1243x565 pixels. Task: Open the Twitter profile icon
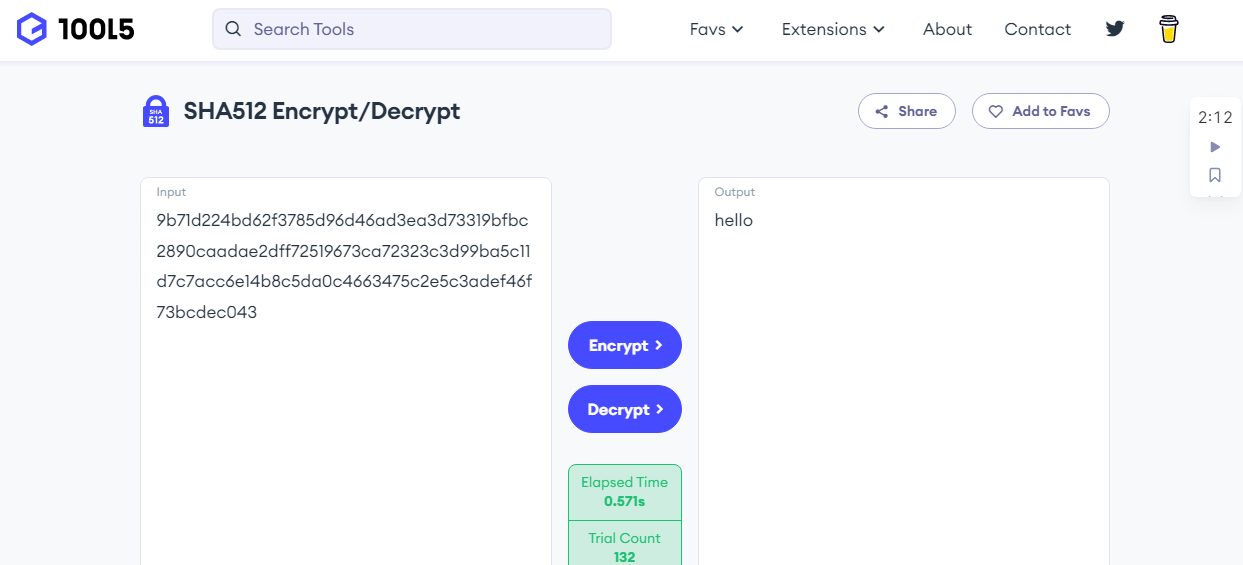[x=1115, y=29]
